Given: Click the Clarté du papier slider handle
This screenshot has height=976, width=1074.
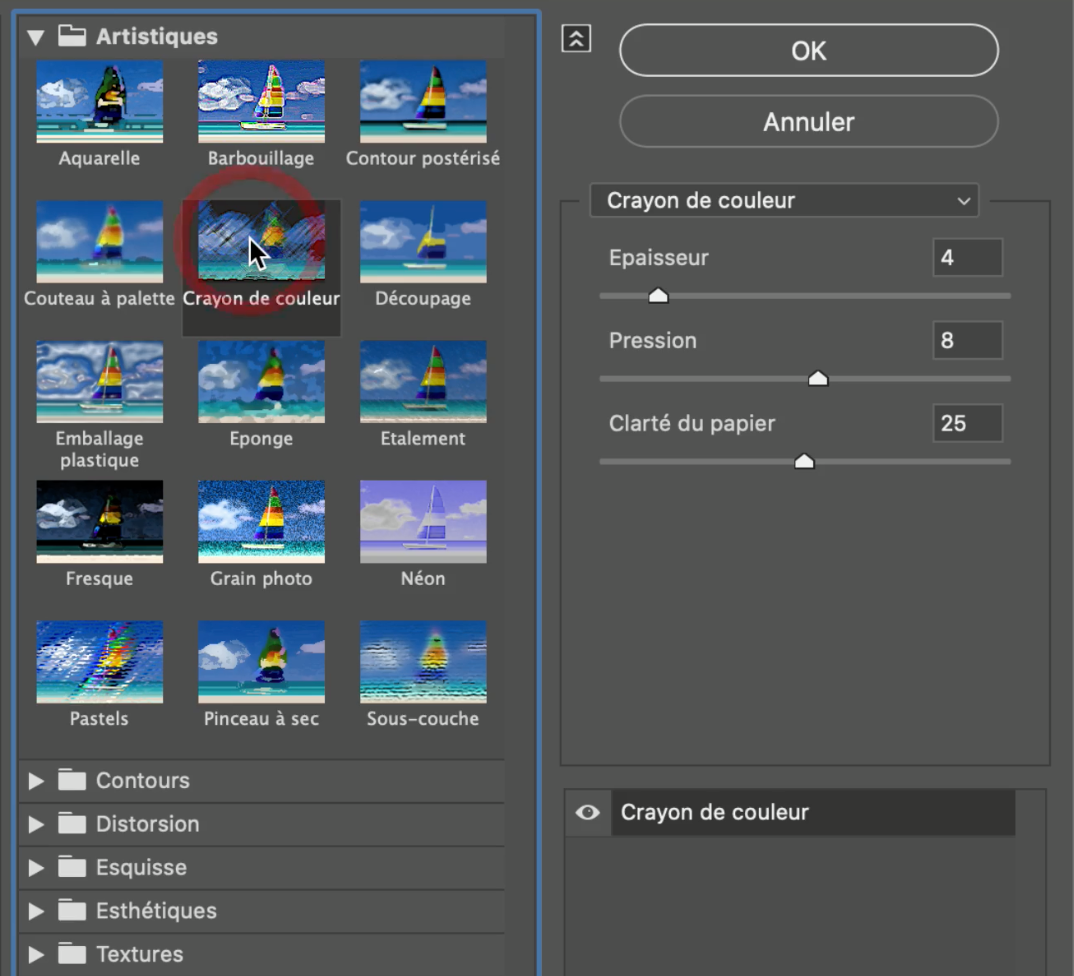Looking at the screenshot, I should coord(804,461).
